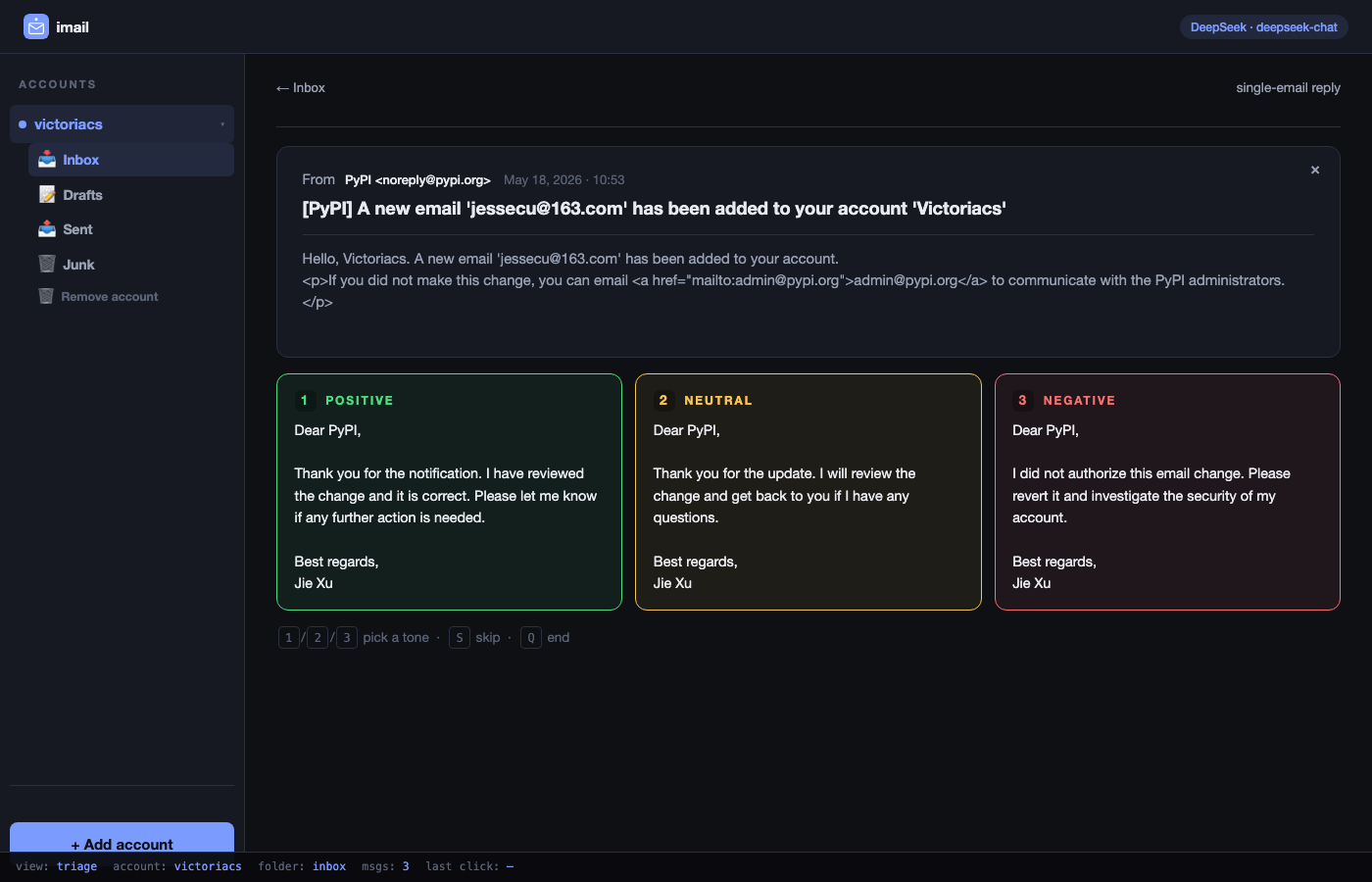Click the key hint 1
This screenshot has height=882, width=1372.
pos(288,638)
